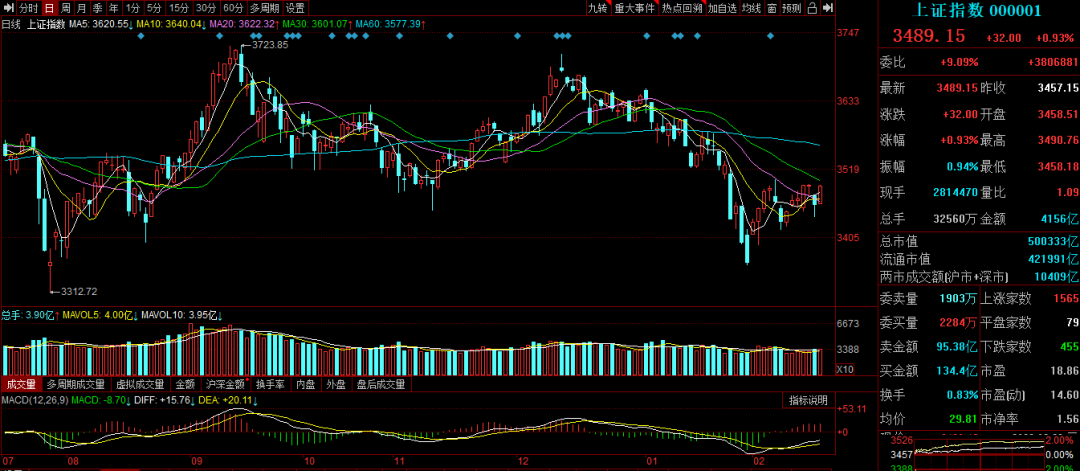Click the left panel collapse arrow icon
This screenshot has height=471, width=1080.
8,8
